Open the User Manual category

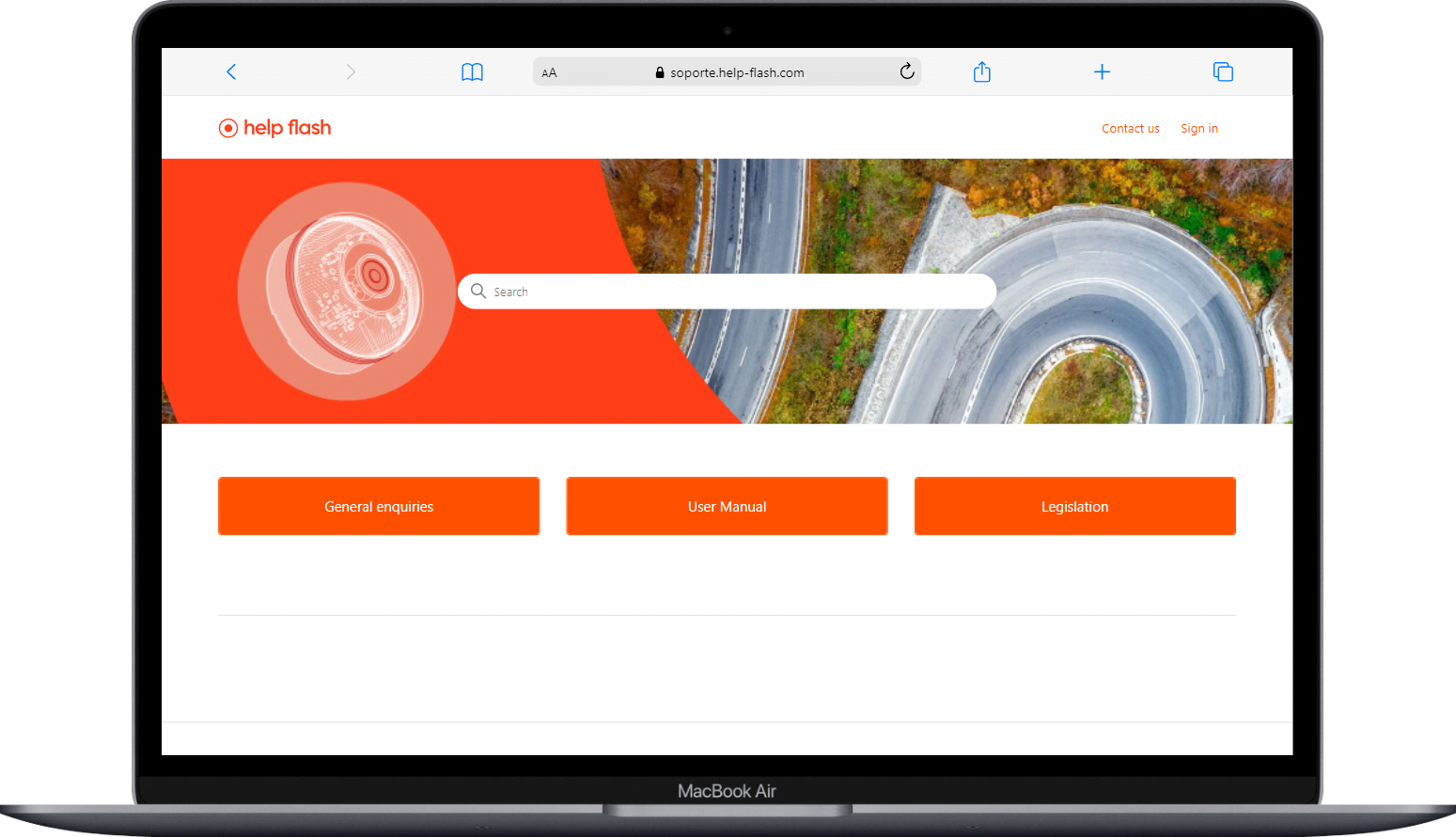click(727, 506)
